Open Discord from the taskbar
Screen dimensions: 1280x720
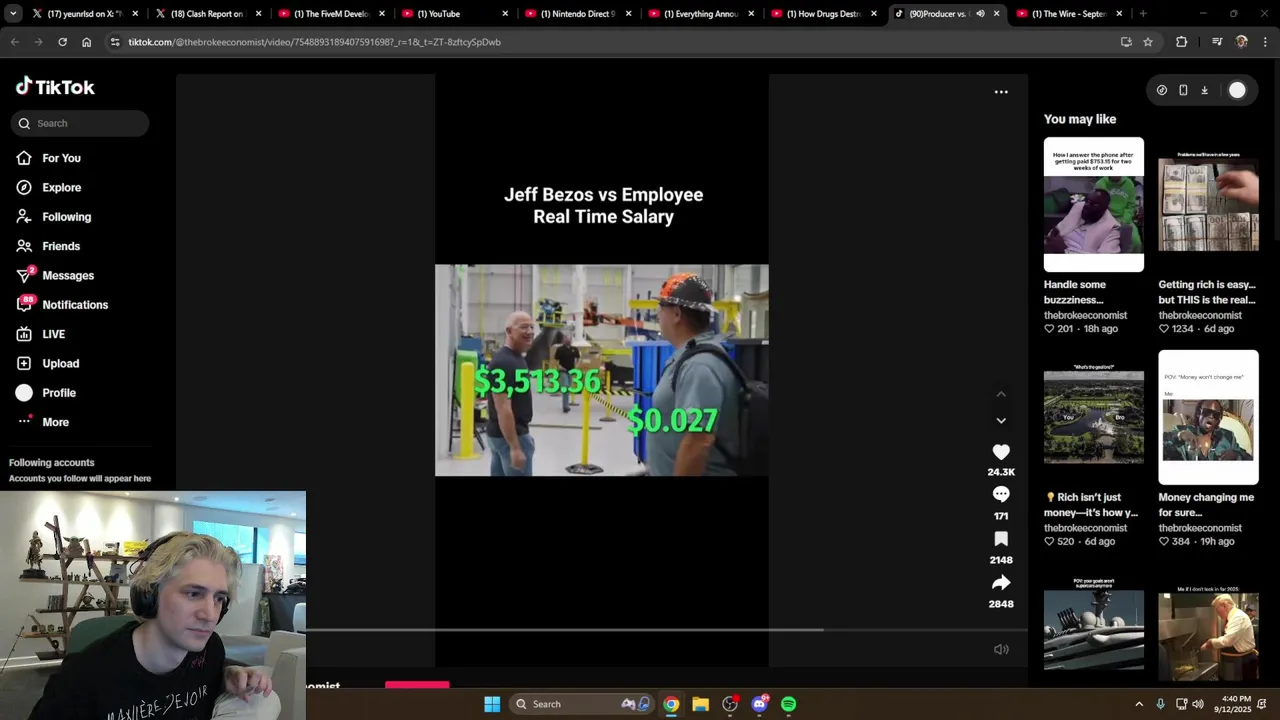point(759,704)
